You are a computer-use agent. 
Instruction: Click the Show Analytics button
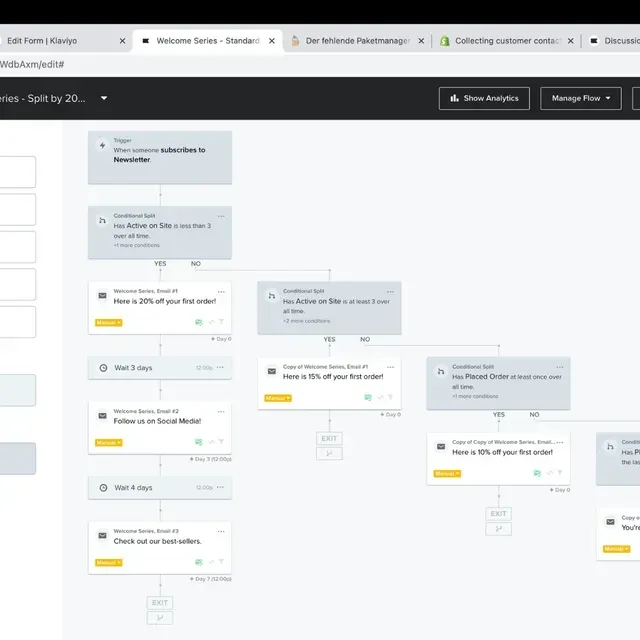484,98
